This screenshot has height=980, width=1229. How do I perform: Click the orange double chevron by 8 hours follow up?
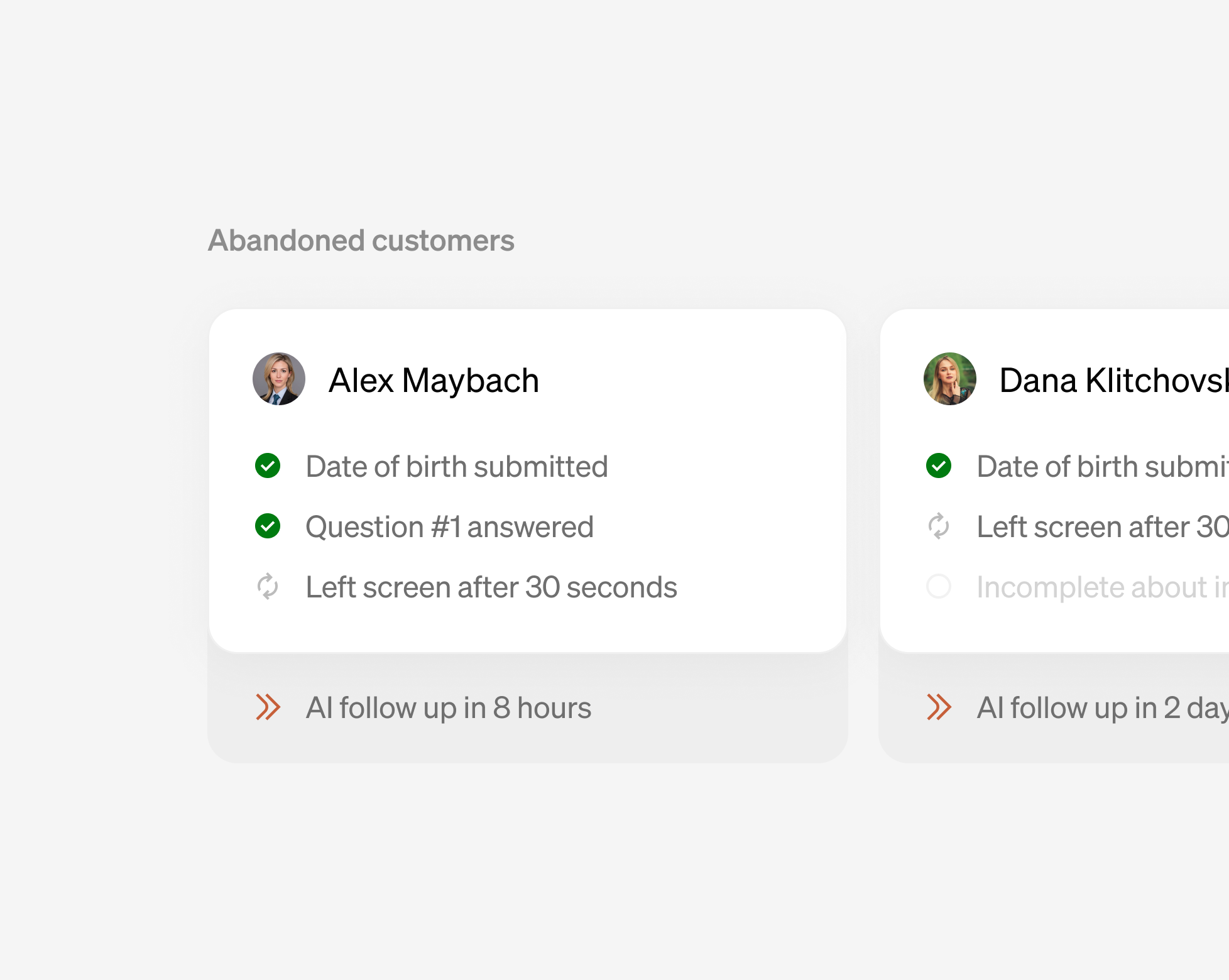(268, 707)
